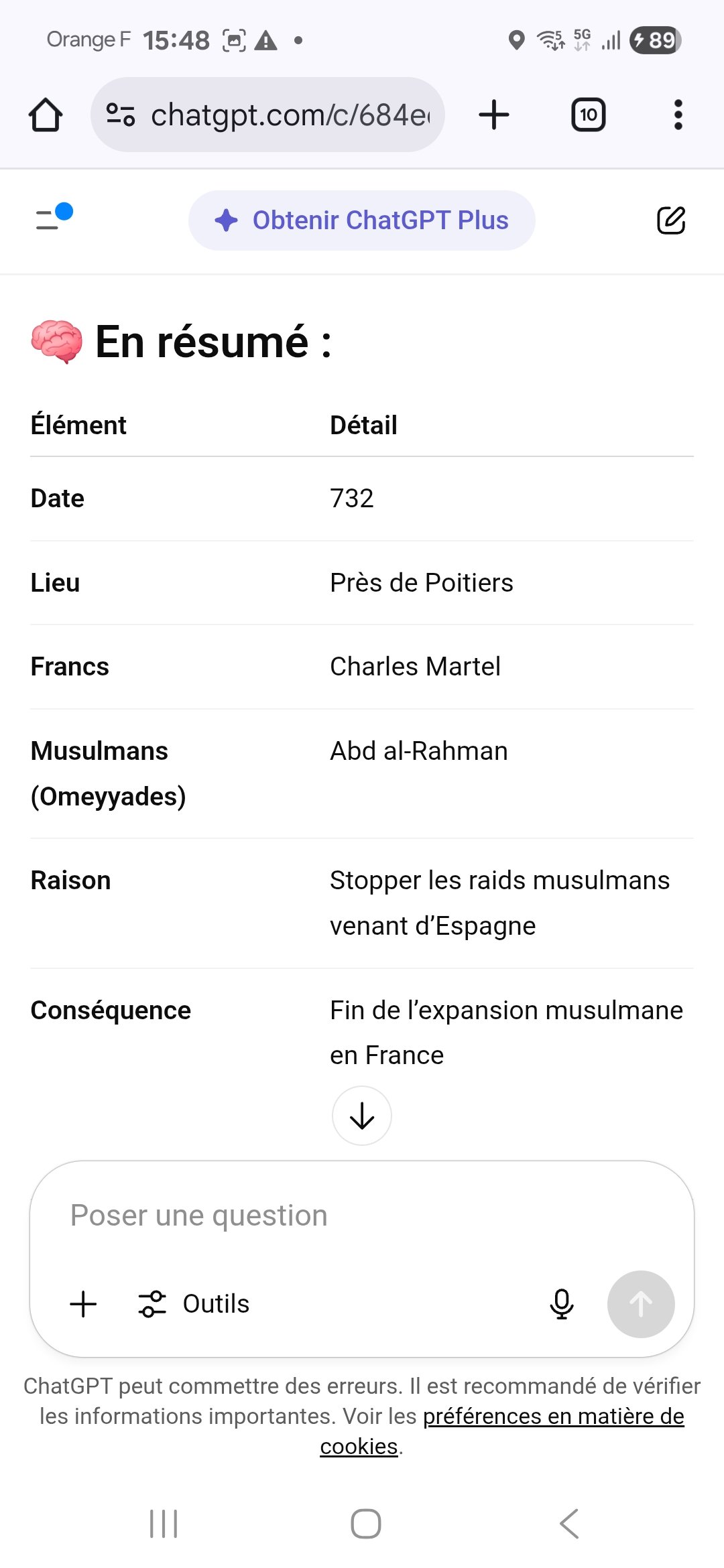Tap the browser home icon

point(46,115)
